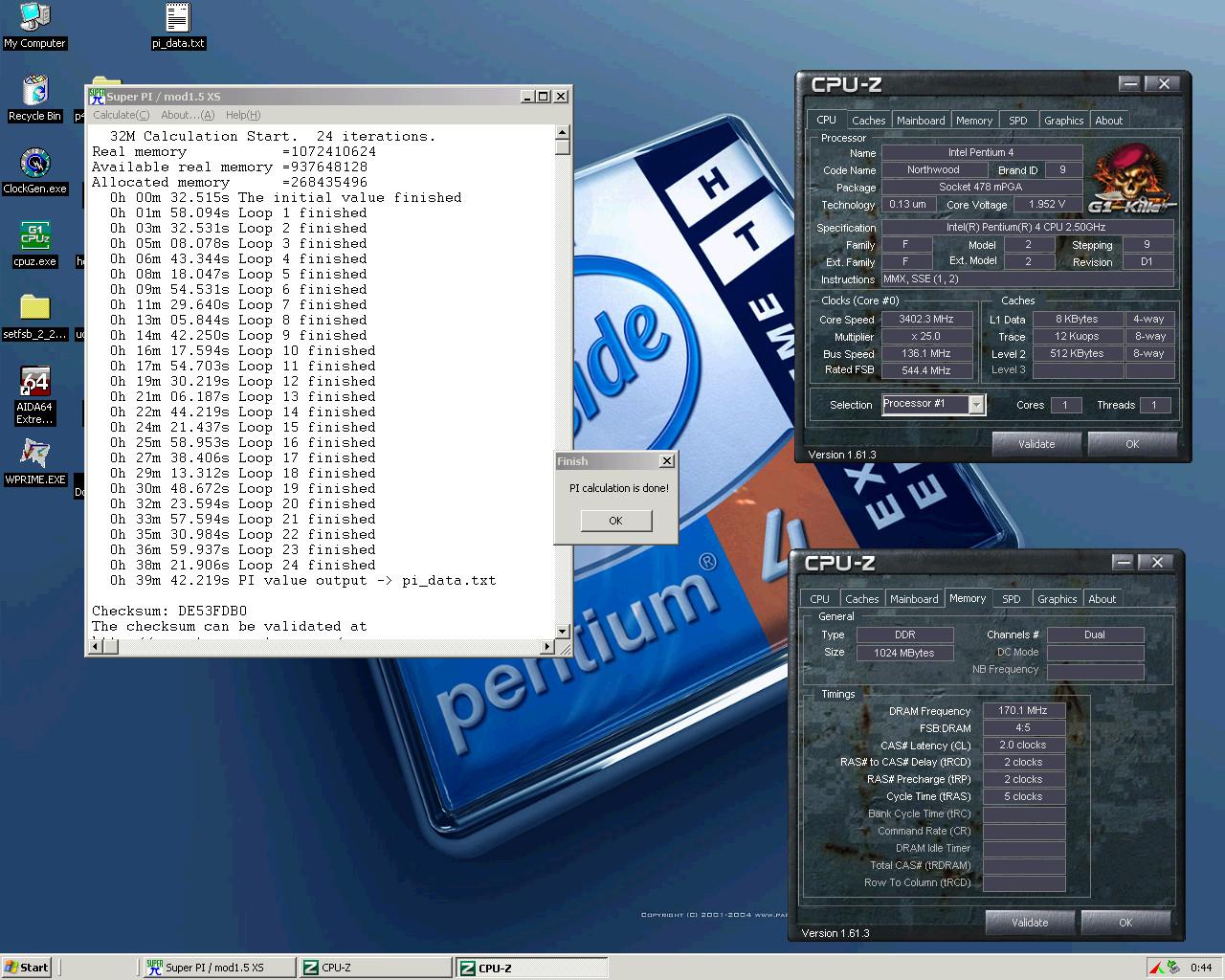Screen dimensions: 1225x980
Task: Select Graphics tab in the bottom CPU-Z window
Action: click(1058, 599)
